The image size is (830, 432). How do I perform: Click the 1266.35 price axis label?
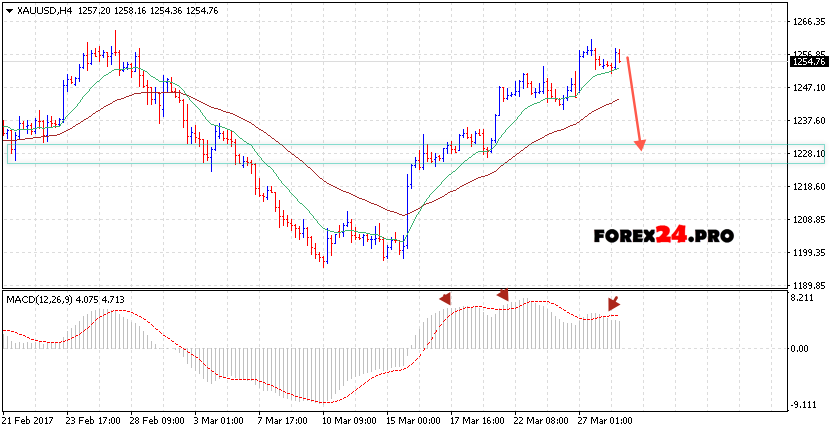click(x=807, y=21)
